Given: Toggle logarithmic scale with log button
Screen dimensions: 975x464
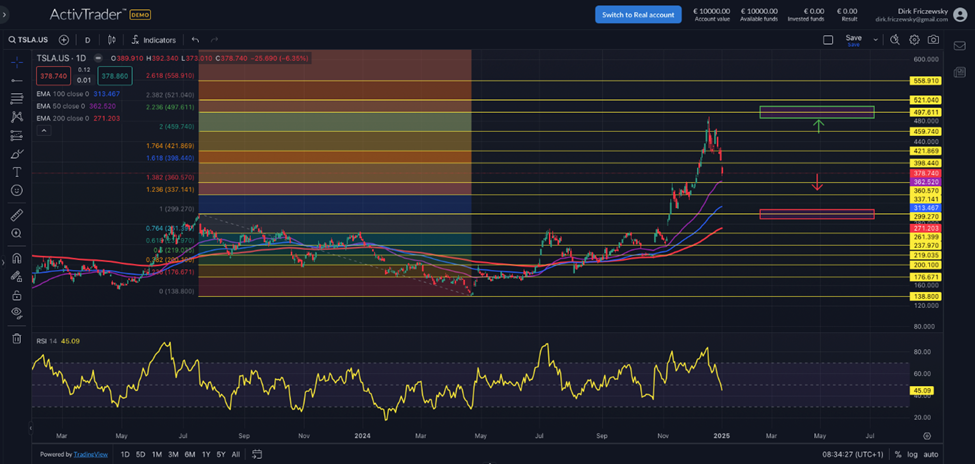Looking at the screenshot, I should click(x=912, y=454).
